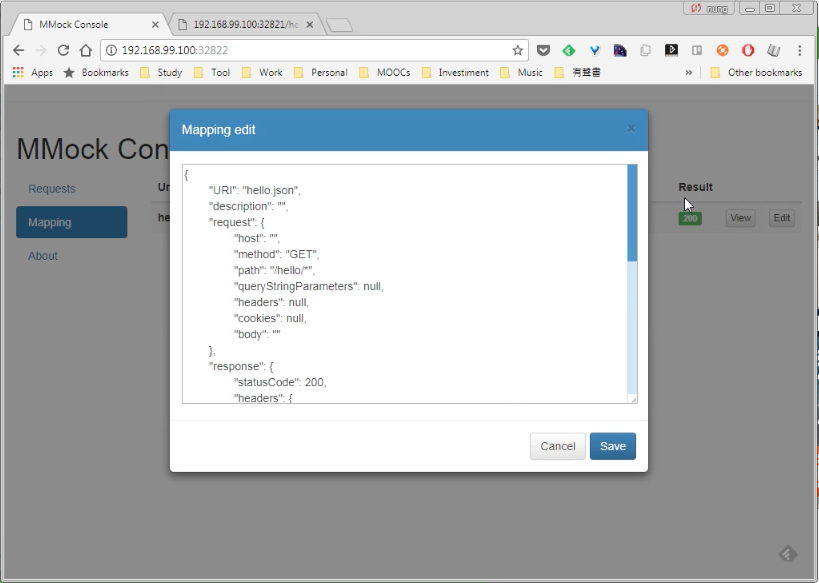819x583 pixels.
Task: Open the Bookmarks folder in bookmarks bar
Action: pos(96,72)
